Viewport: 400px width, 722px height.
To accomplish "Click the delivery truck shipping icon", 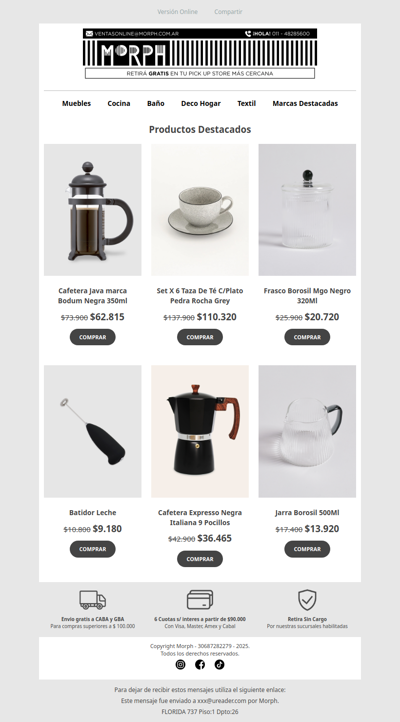I will [x=93, y=600].
